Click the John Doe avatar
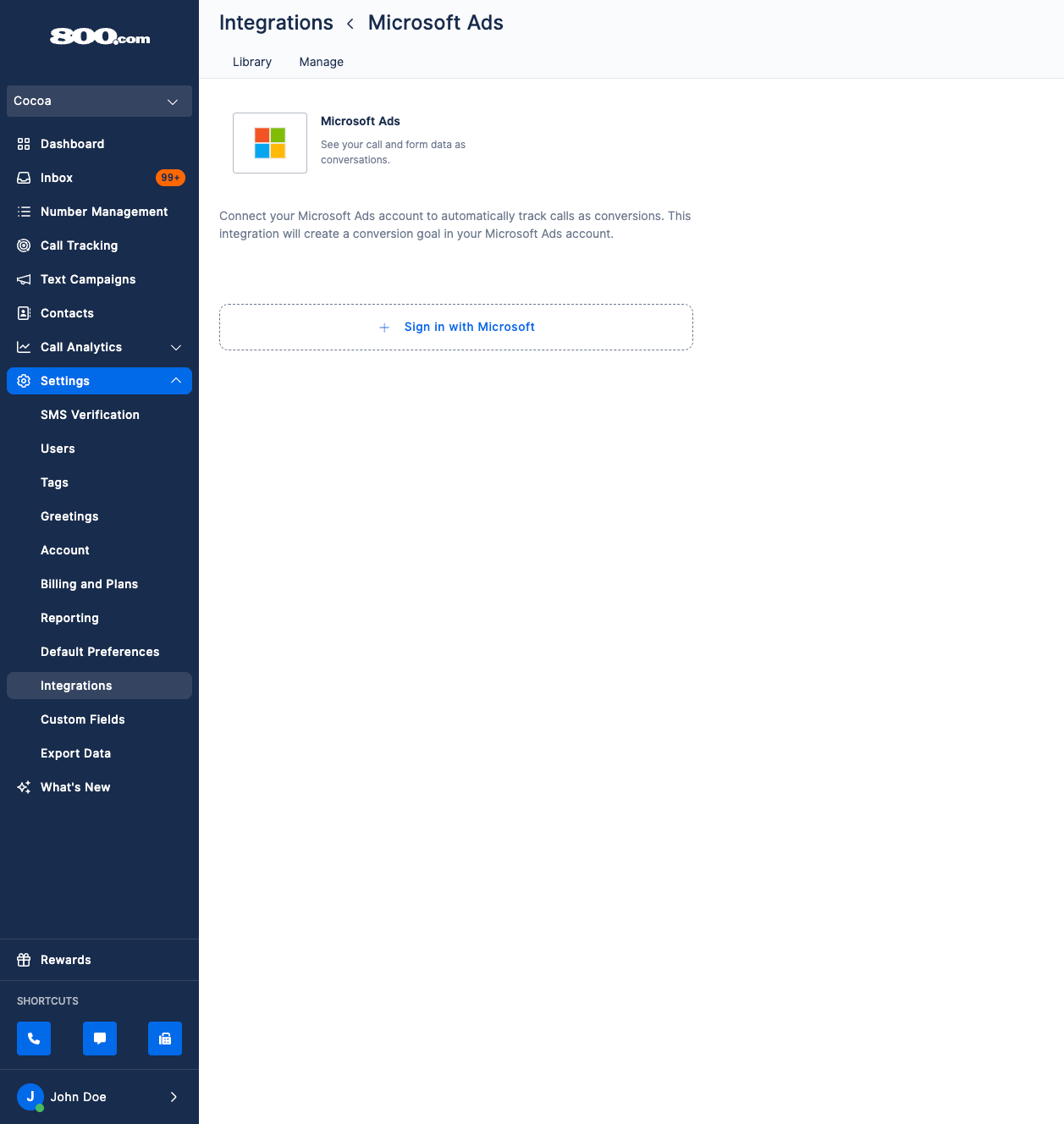This screenshot has height=1124, width=1064. (30, 1097)
